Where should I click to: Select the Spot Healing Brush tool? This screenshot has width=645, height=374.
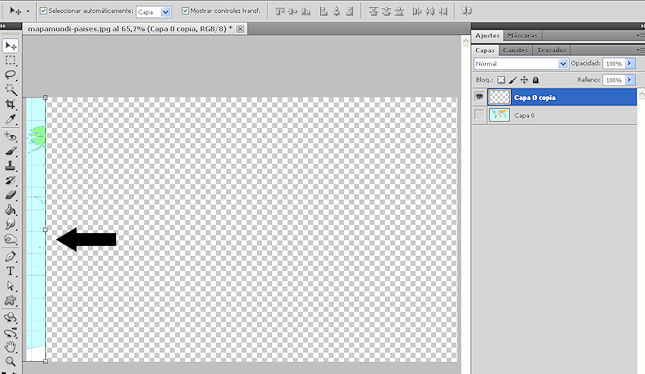pyautogui.click(x=10, y=136)
